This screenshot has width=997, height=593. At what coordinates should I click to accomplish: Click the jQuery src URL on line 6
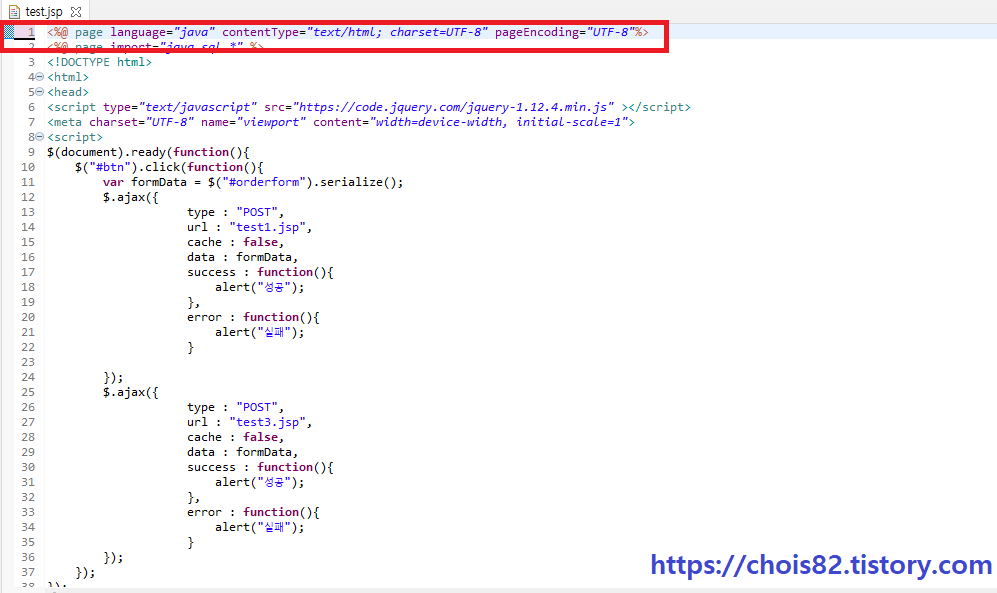pos(453,107)
